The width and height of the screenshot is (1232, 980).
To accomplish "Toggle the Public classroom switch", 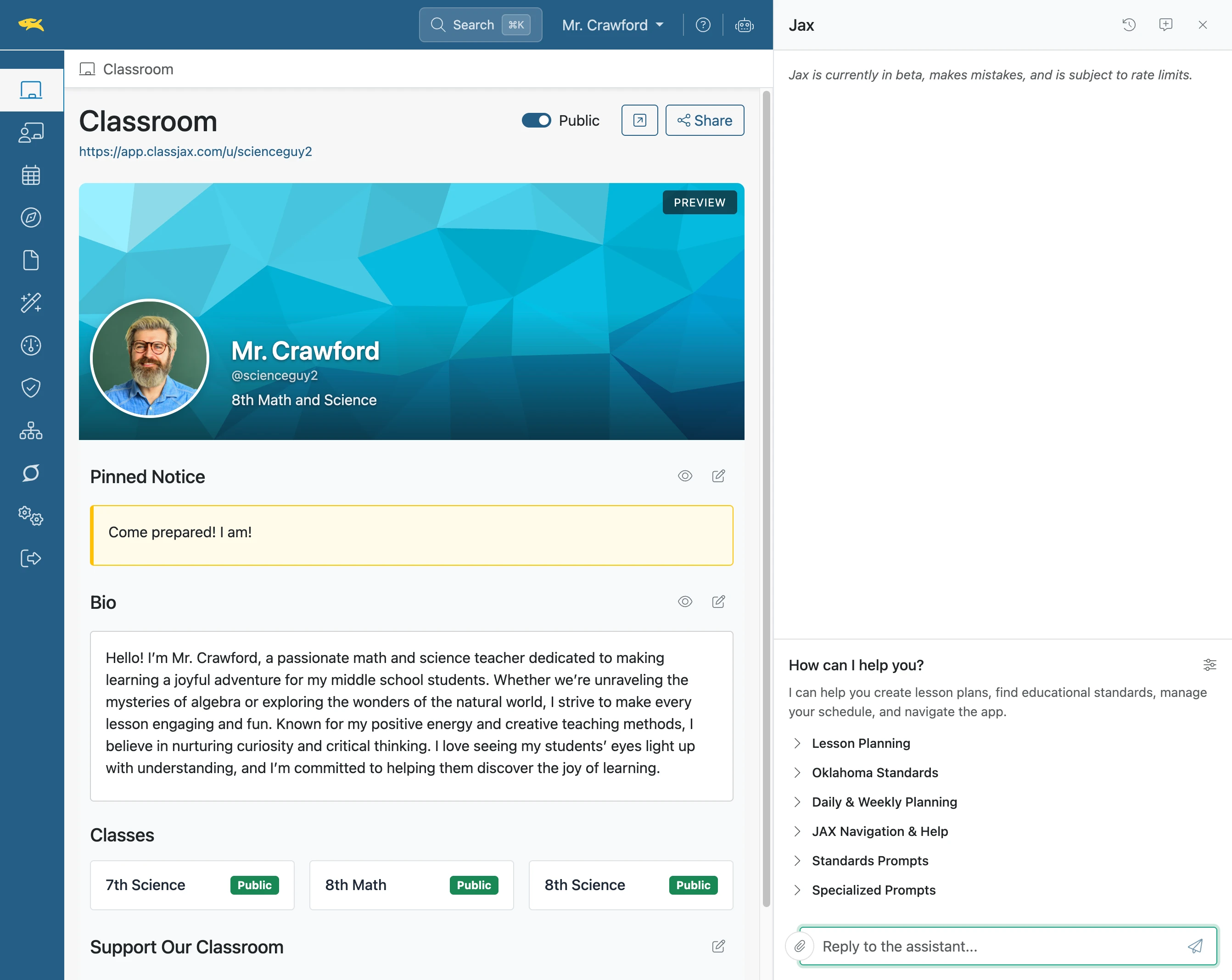I will (x=536, y=121).
